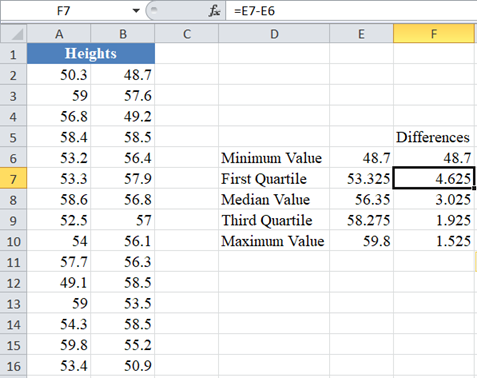
Task: Click the Maximum Value label
Action: click(274, 241)
